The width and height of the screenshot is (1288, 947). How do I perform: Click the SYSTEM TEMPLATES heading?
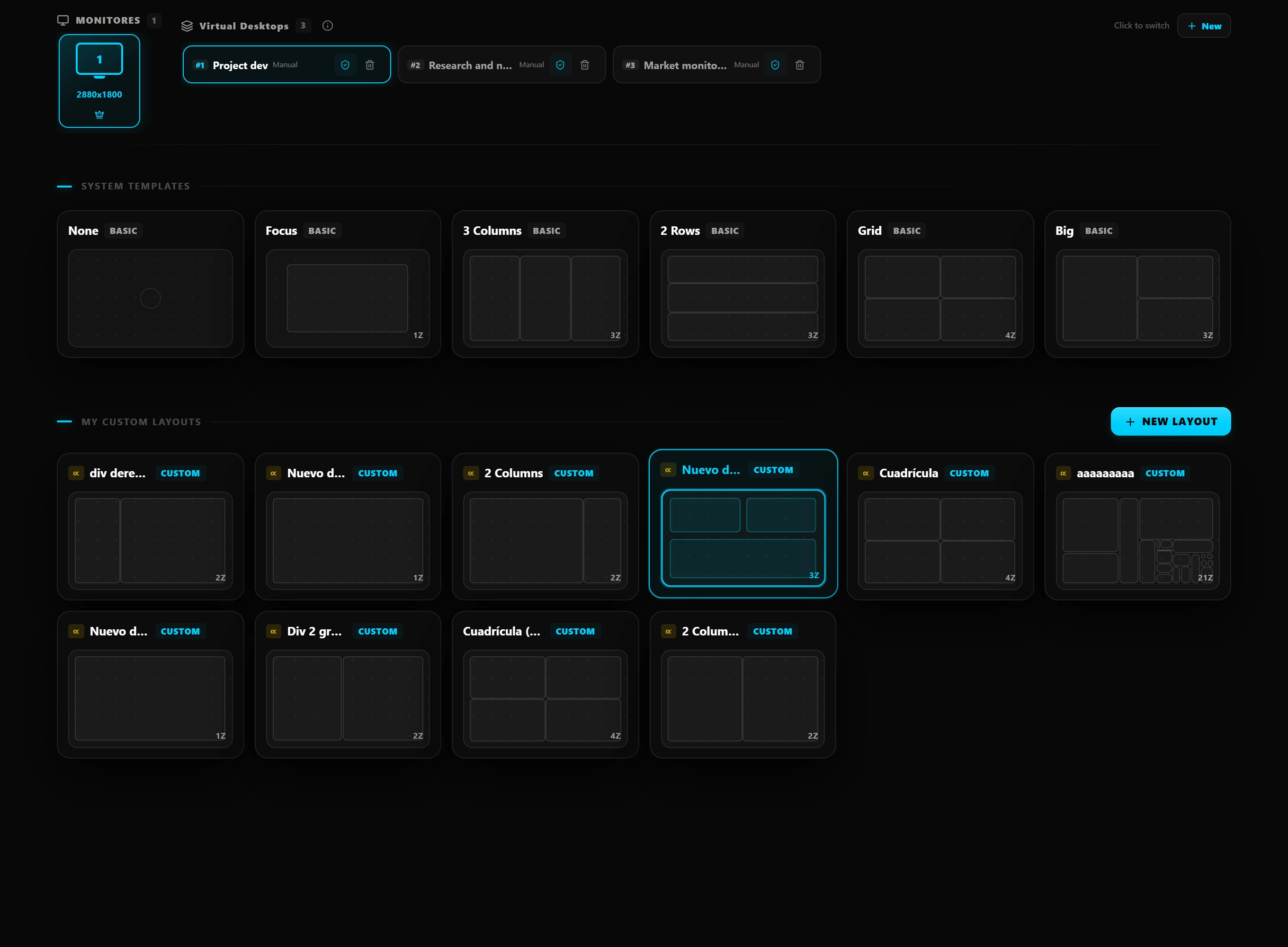(135, 186)
